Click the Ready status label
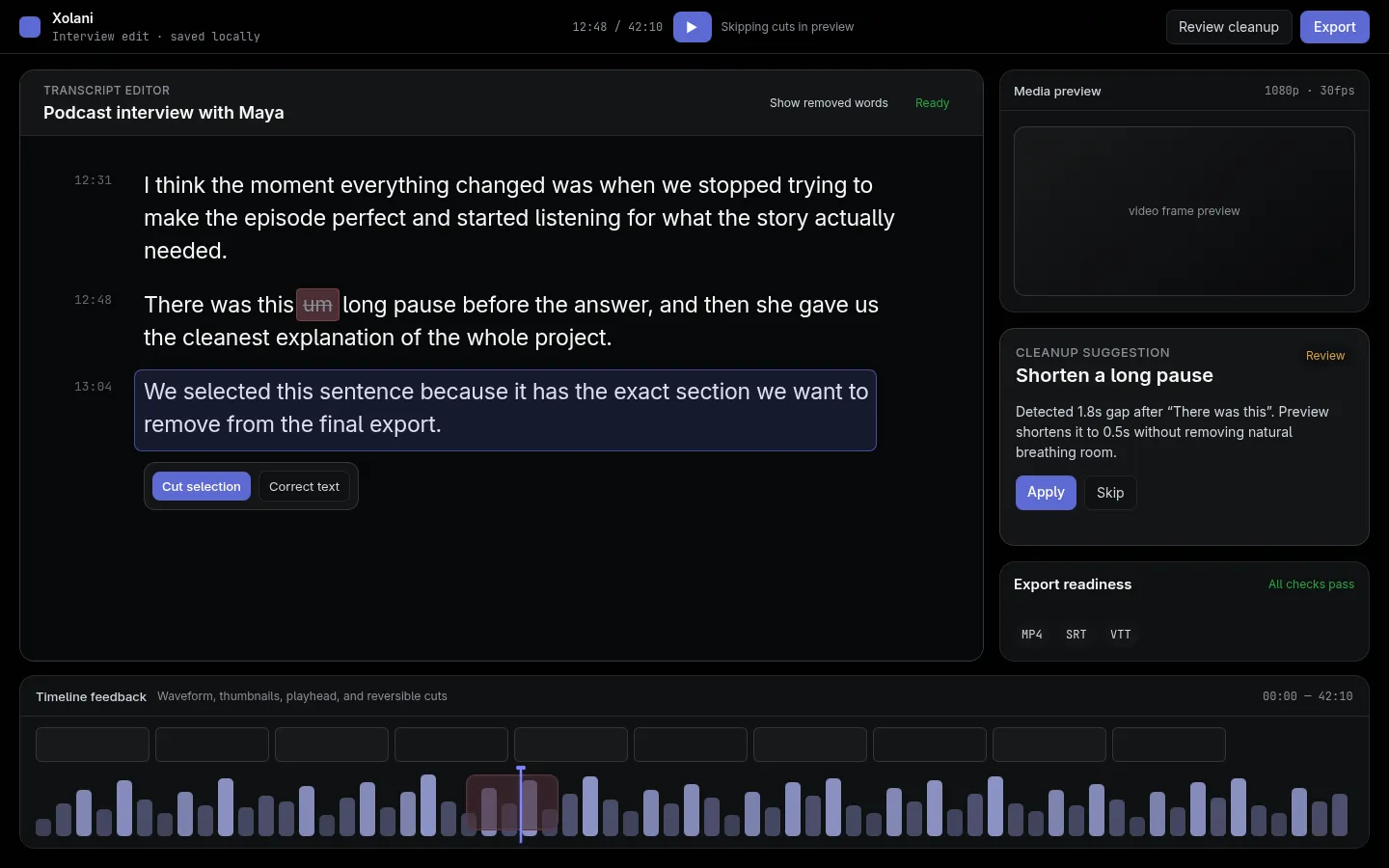This screenshot has height=868, width=1389. pos(932,103)
